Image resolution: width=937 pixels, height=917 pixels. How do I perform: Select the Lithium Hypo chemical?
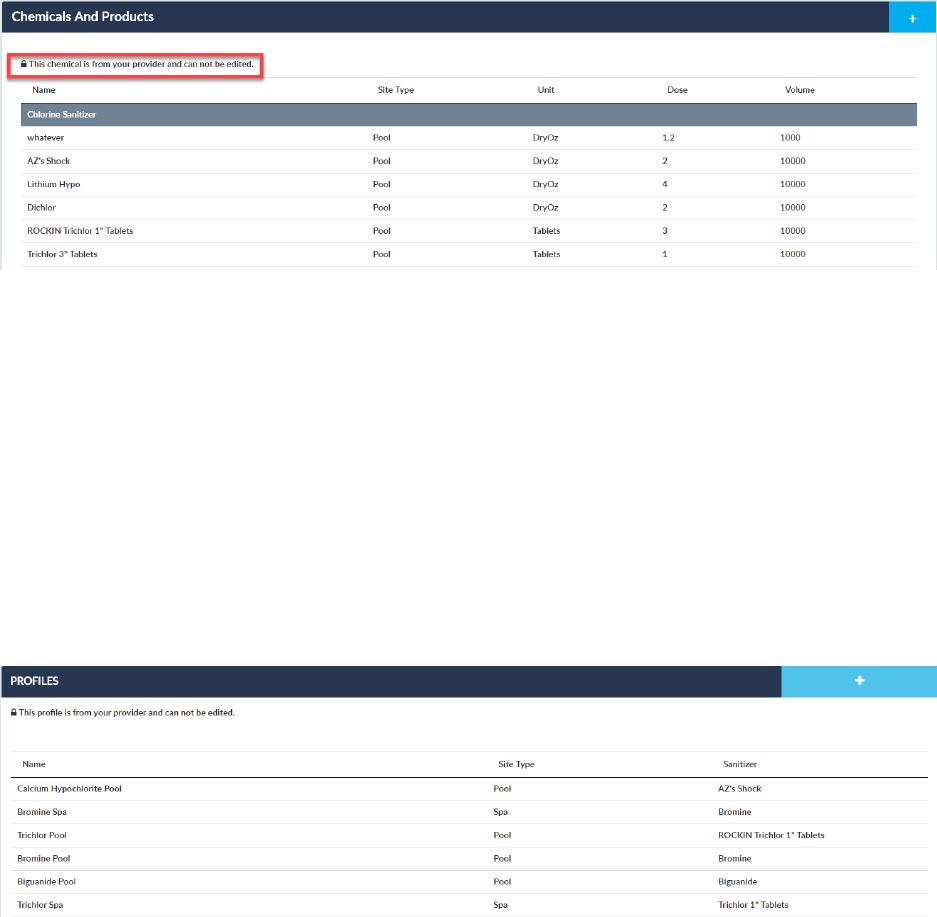pyautogui.click(x=468, y=184)
